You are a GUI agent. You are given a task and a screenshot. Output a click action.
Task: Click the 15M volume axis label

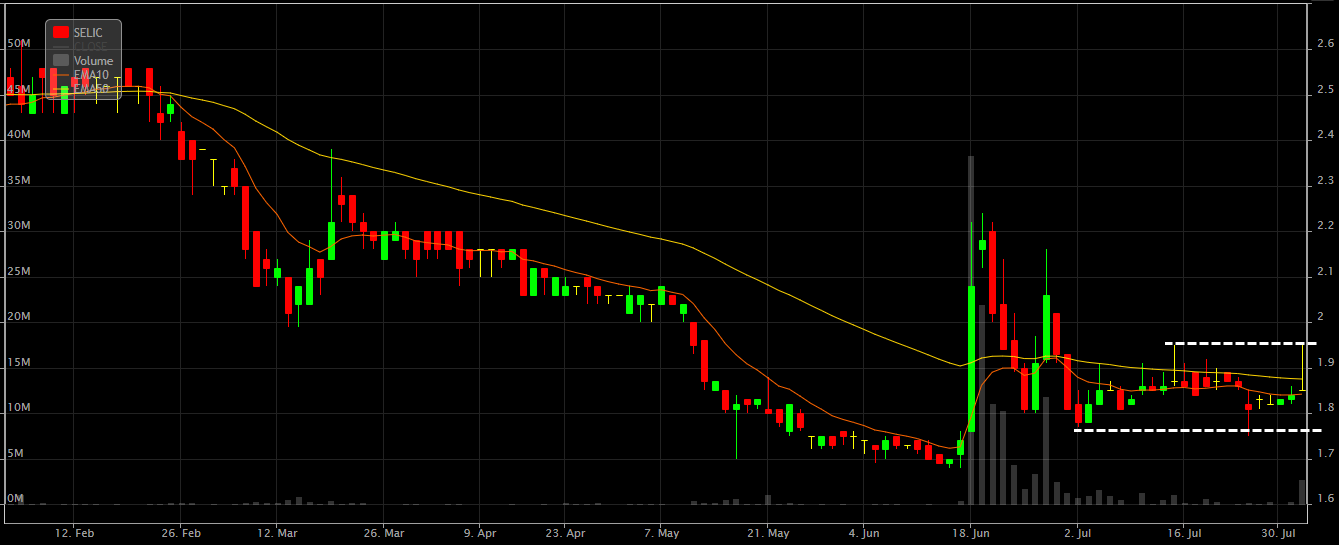(18, 362)
